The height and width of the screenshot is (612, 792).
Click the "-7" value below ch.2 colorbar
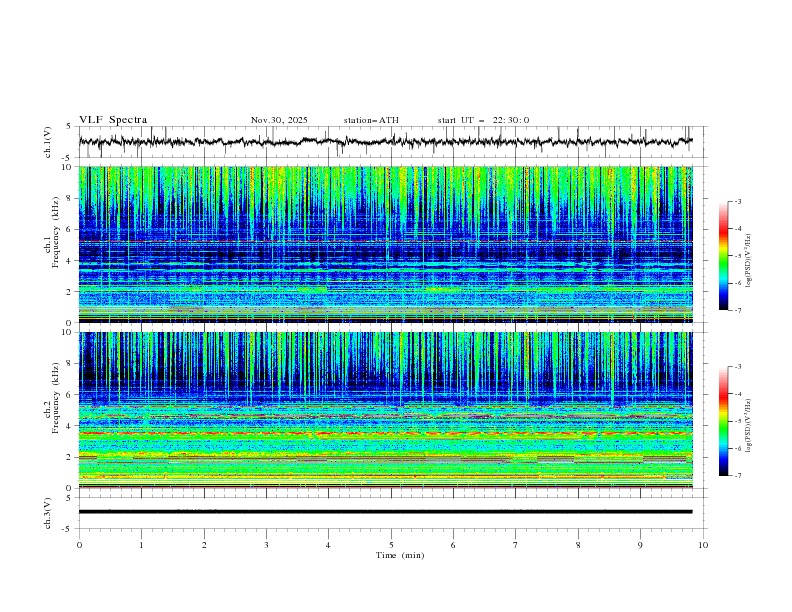click(x=737, y=476)
